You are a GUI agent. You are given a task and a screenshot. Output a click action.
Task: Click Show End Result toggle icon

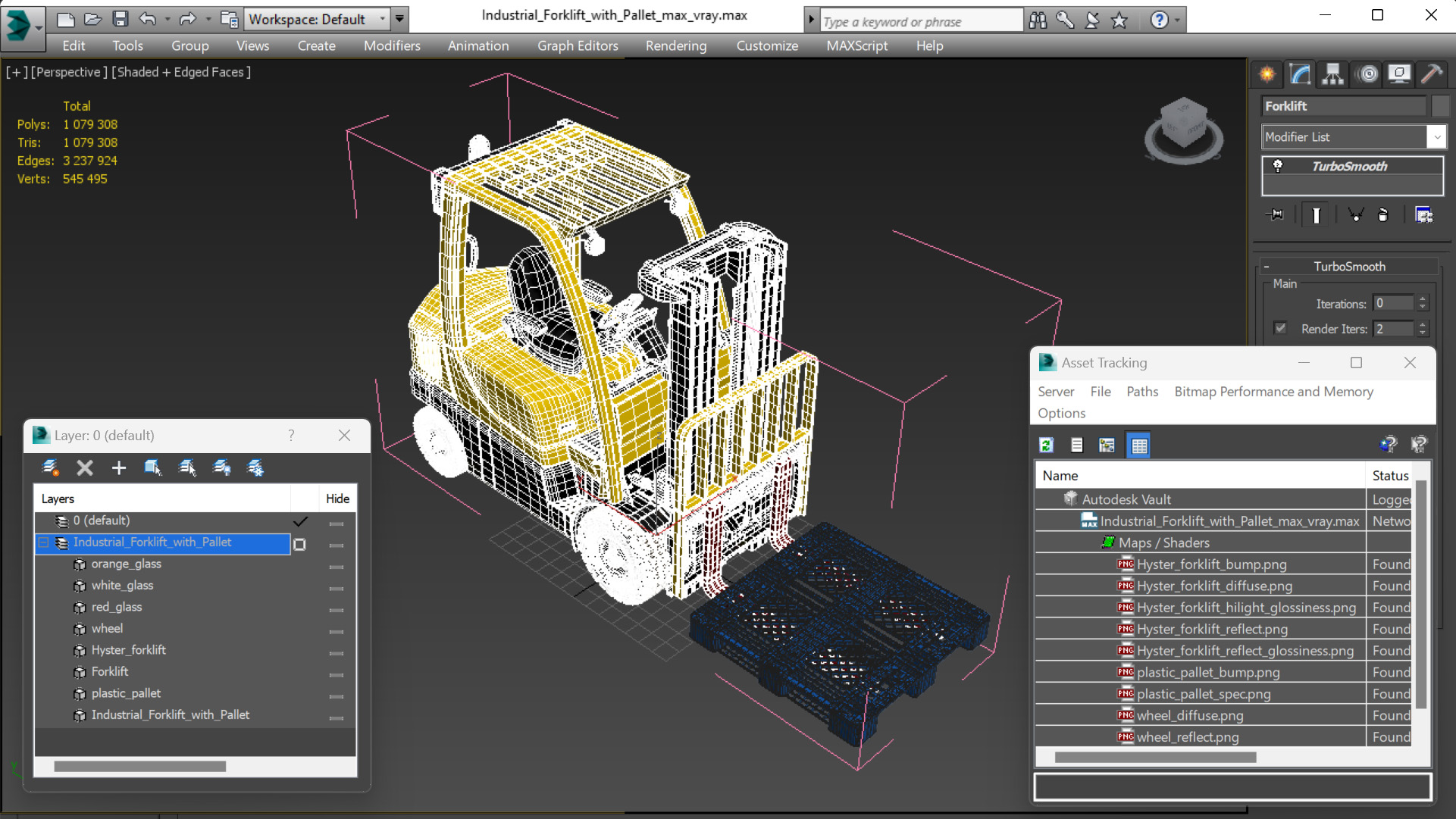coord(1316,215)
